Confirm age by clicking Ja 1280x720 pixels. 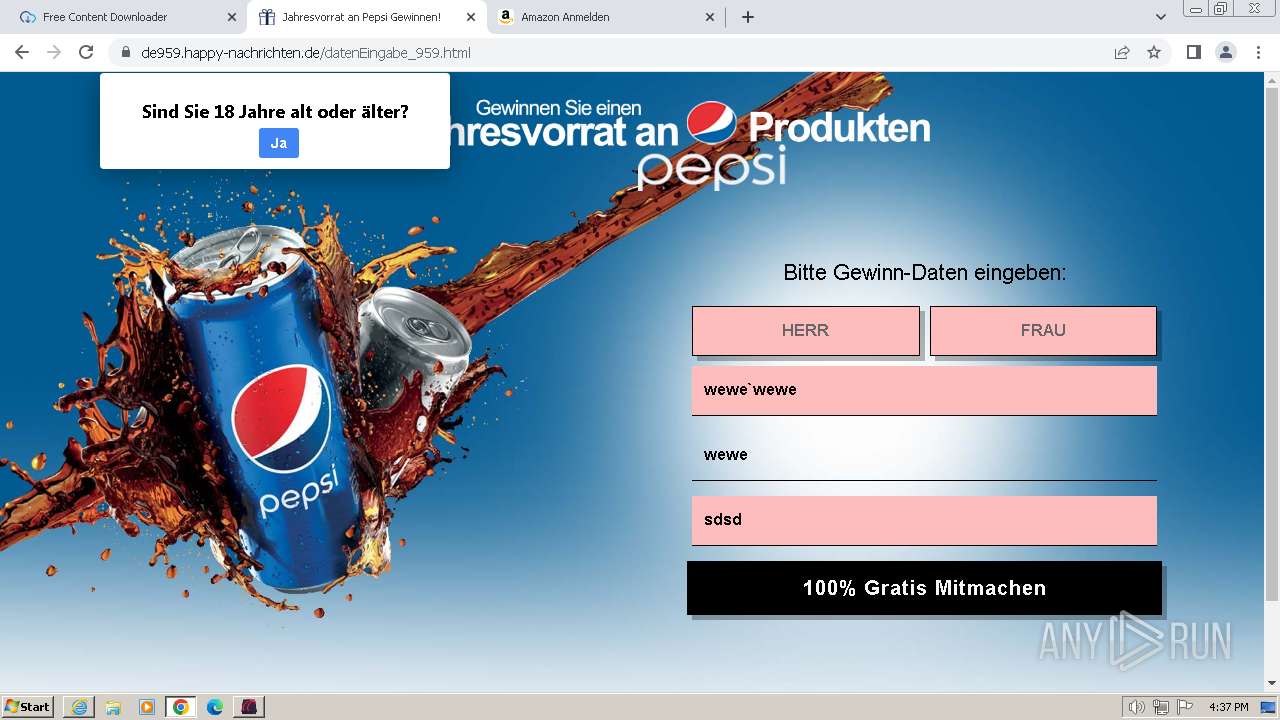click(x=279, y=143)
